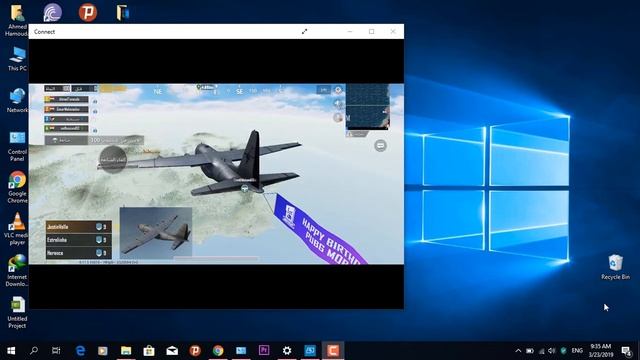Screen dimensions: 640x360
Task: Switch to Chrome on the taskbar
Action: 218,351
